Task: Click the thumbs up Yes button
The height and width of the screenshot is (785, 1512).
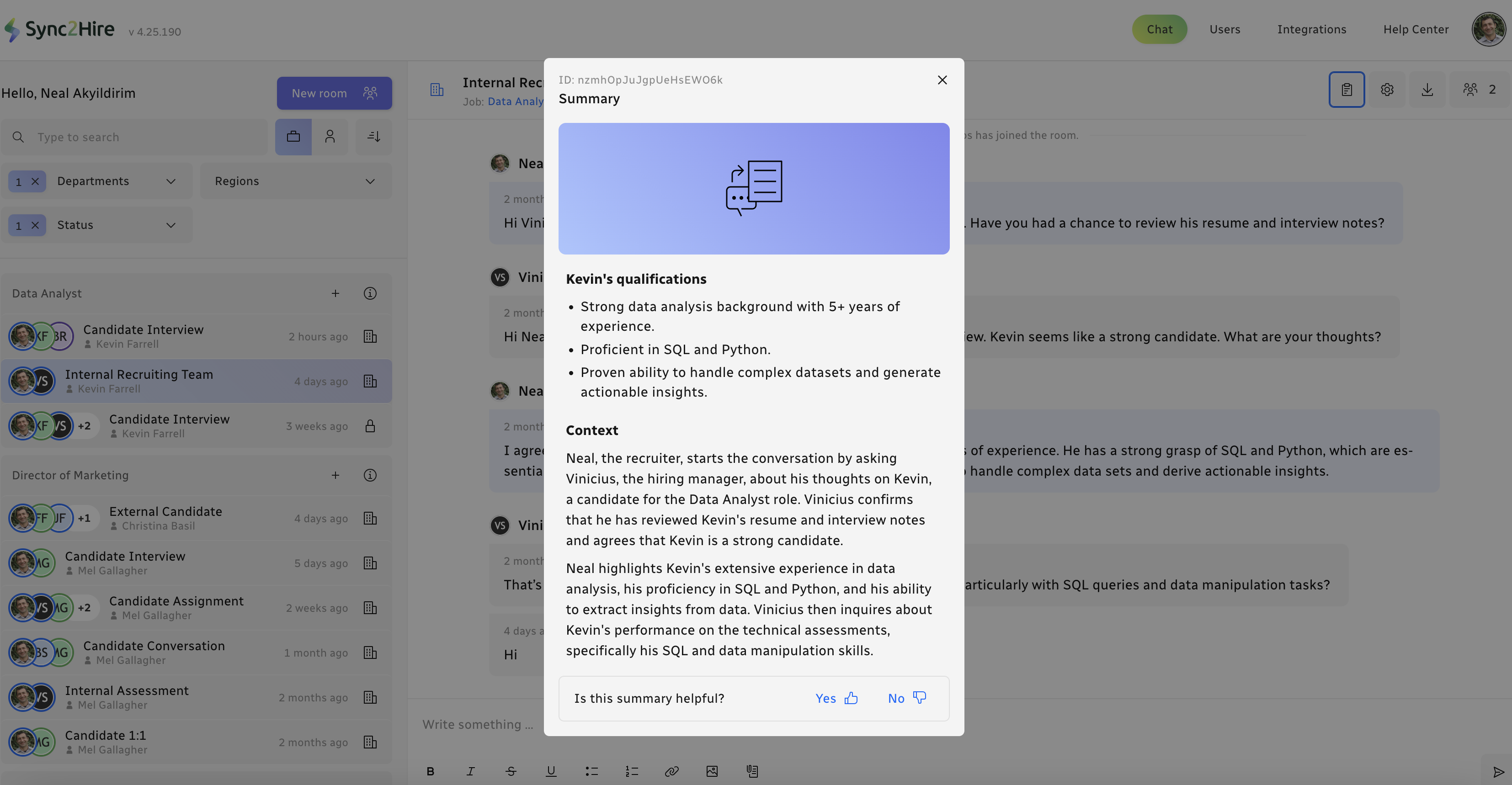Action: 836,698
